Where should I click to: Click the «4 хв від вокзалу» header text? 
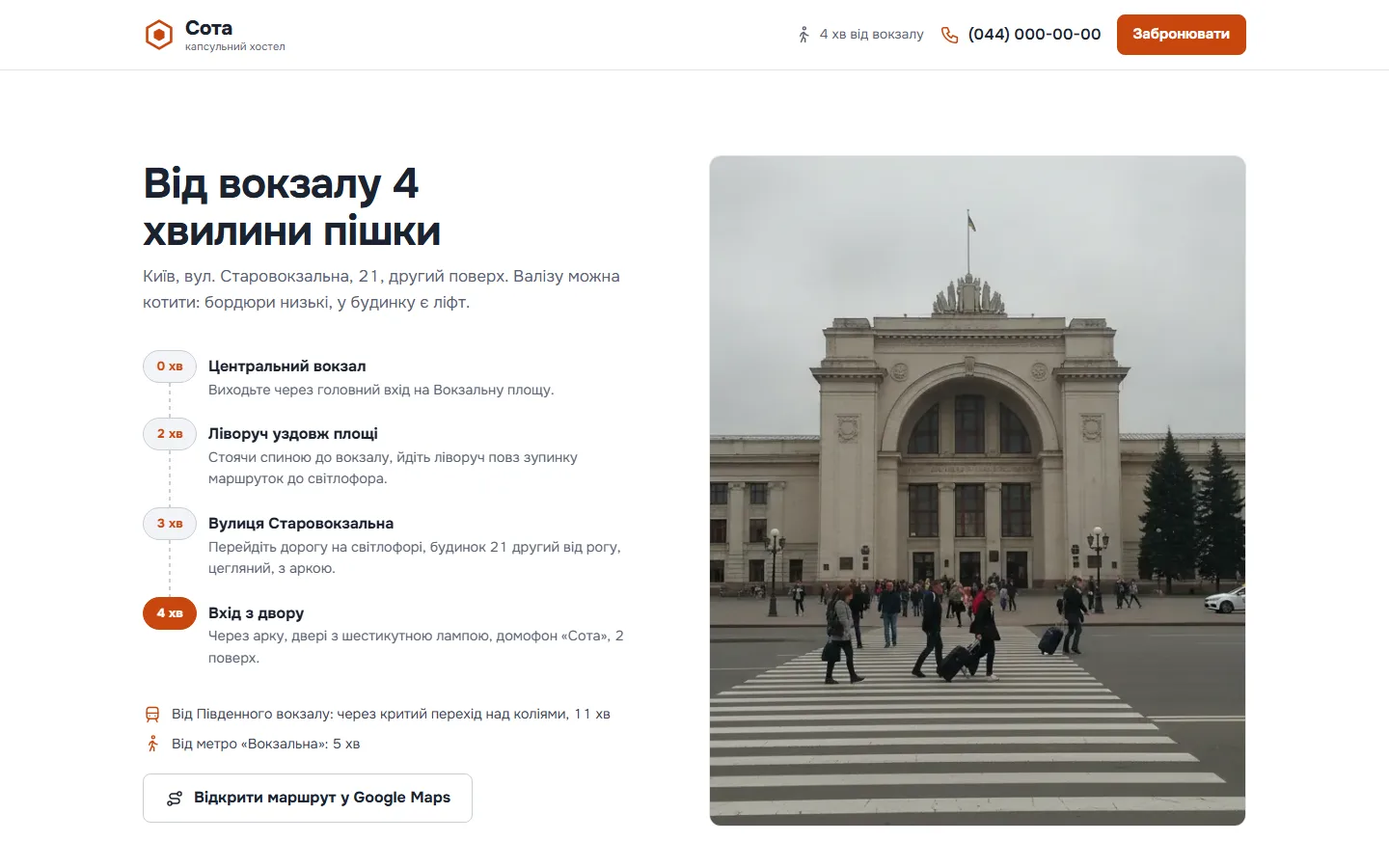pyautogui.click(x=871, y=35)
